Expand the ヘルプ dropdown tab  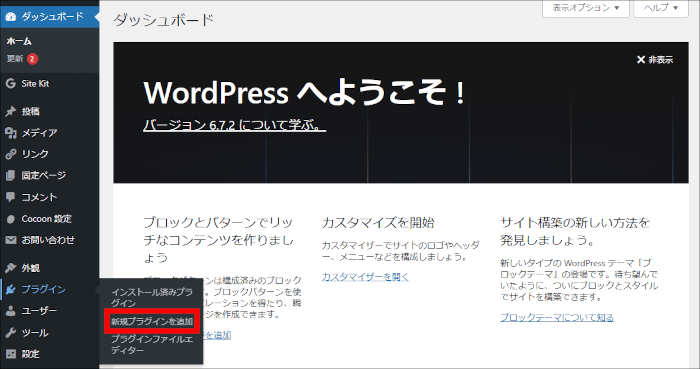pyautogui.click(x=661, y=8)
